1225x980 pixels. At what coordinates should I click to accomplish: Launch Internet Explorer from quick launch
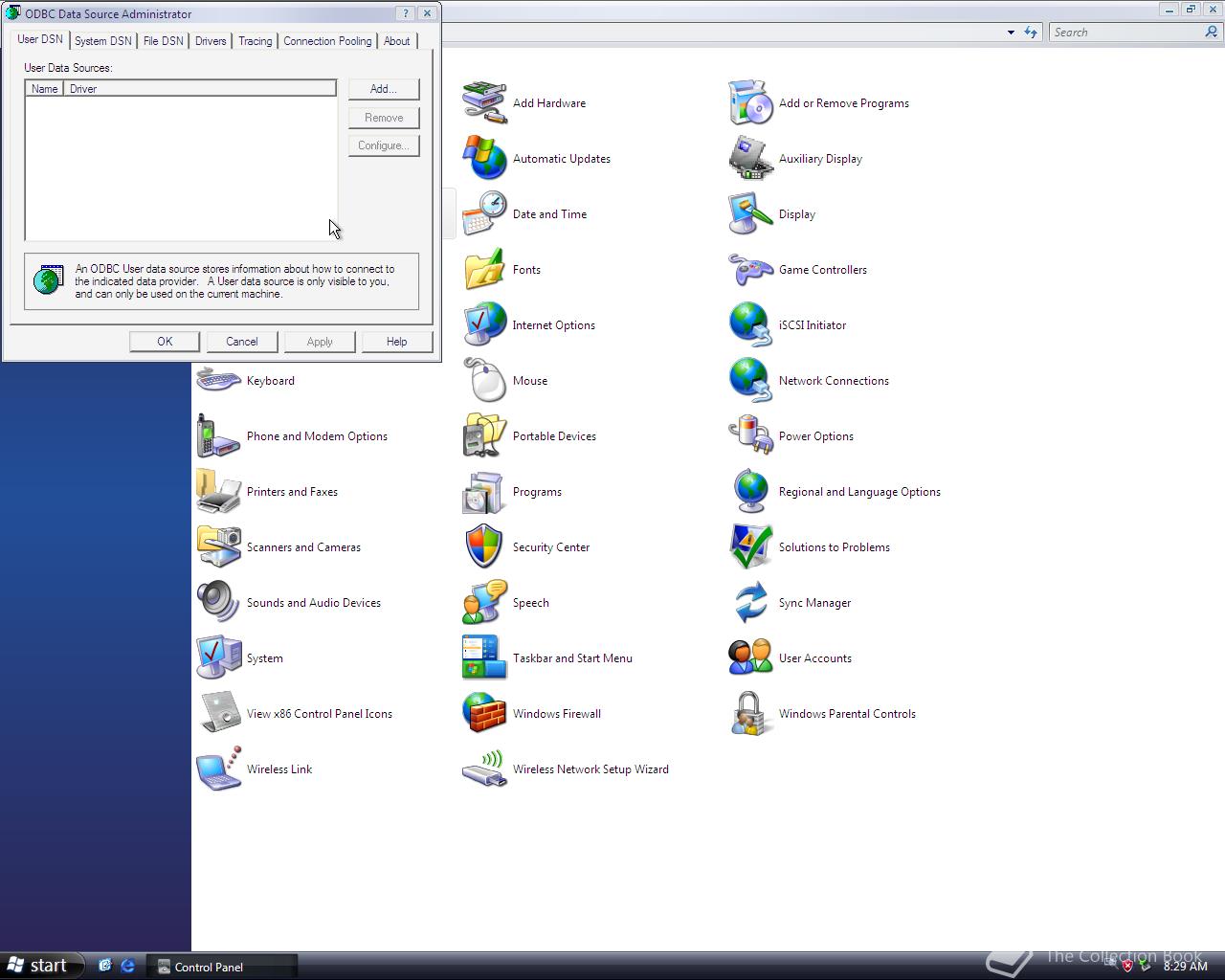[x=127, y=966]
